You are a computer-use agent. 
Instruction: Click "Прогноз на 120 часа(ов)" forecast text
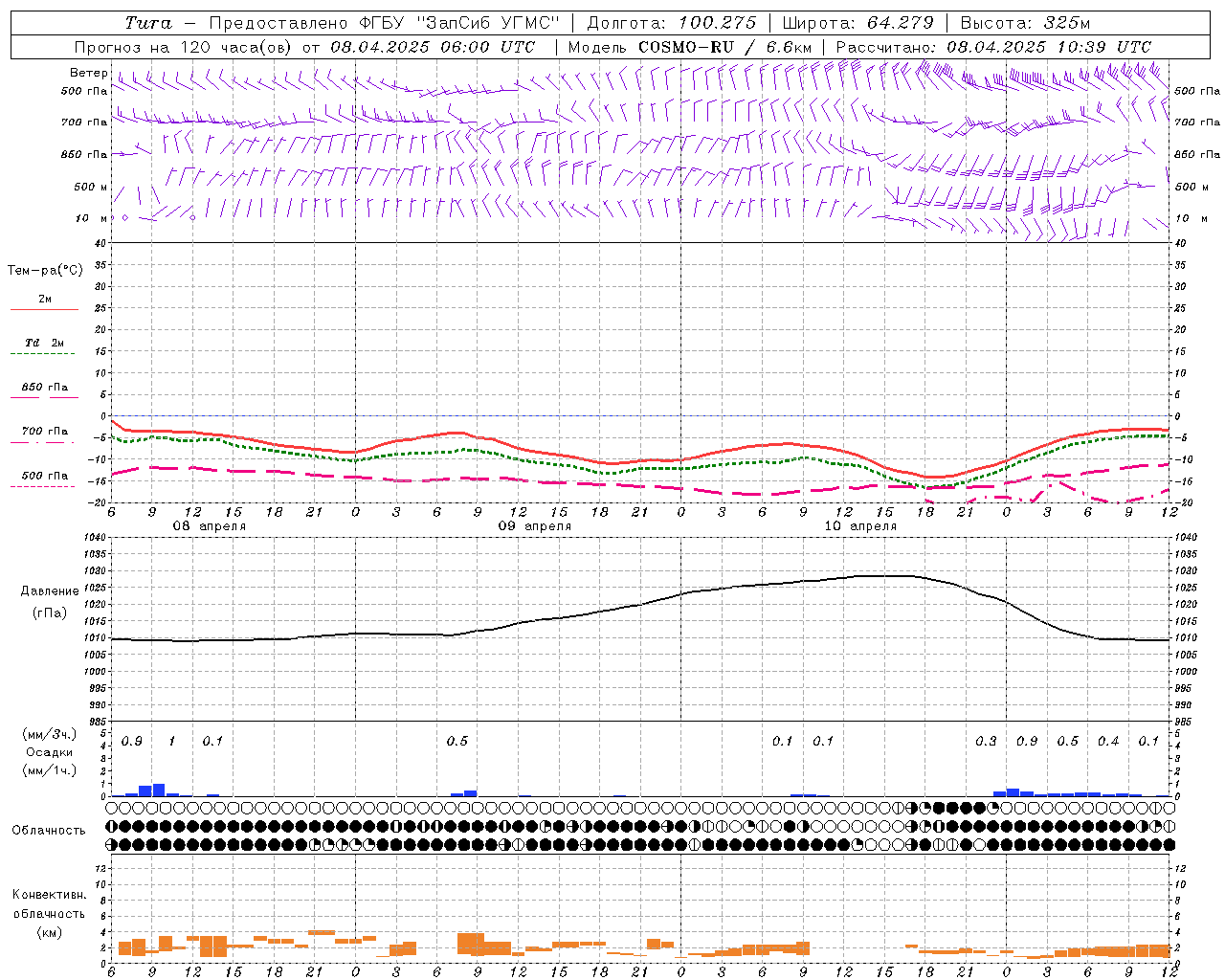click(x=184, y=47)
